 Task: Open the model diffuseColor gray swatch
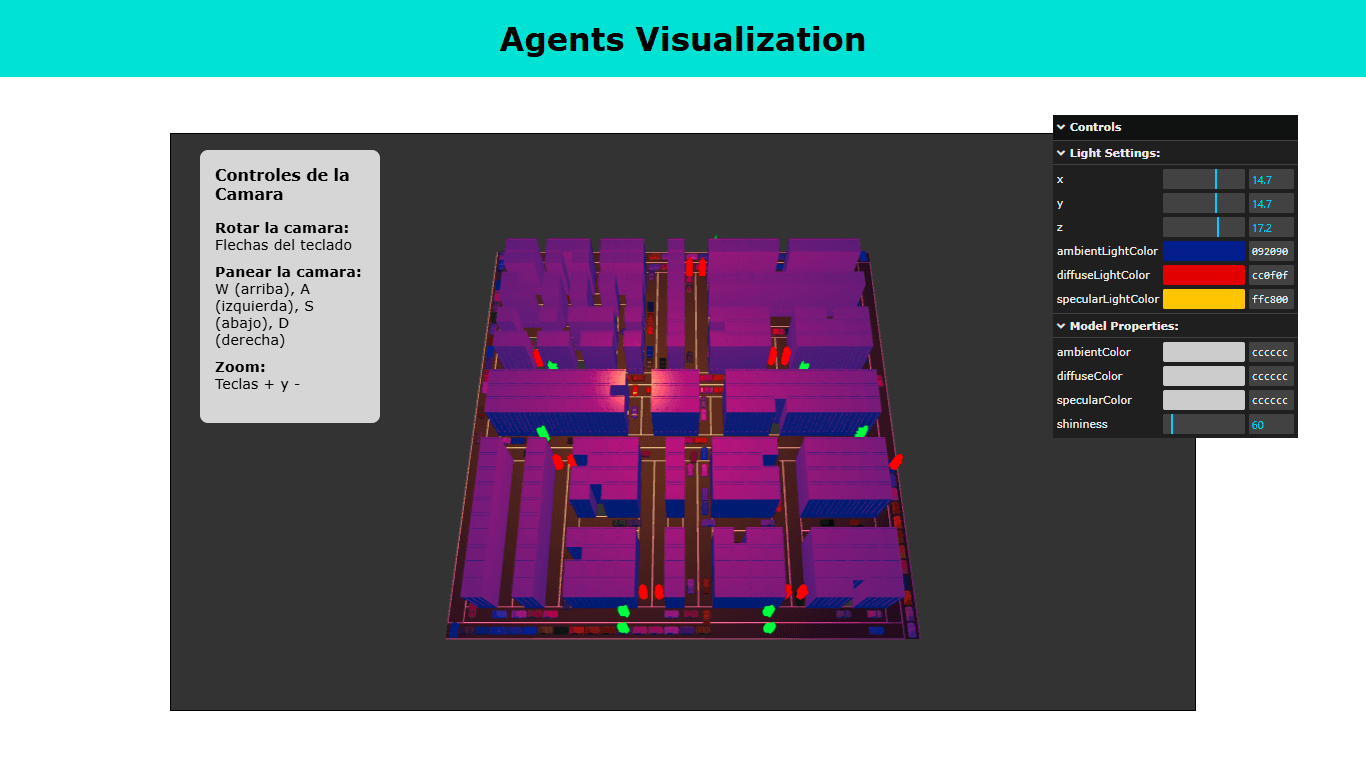click(x=1203, y=376)
